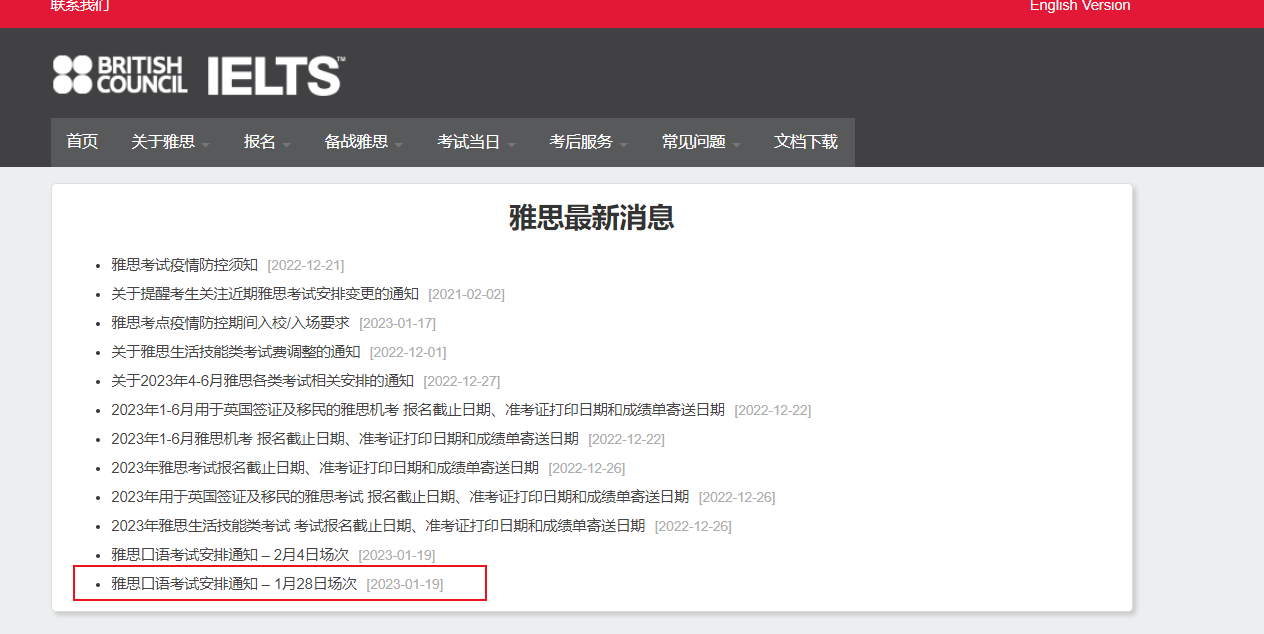Open the 关于提醒考生关注近期雅思考试安排变更的通知 link
The width and height of the screenshot is (1264, 634).
point(264,294)
